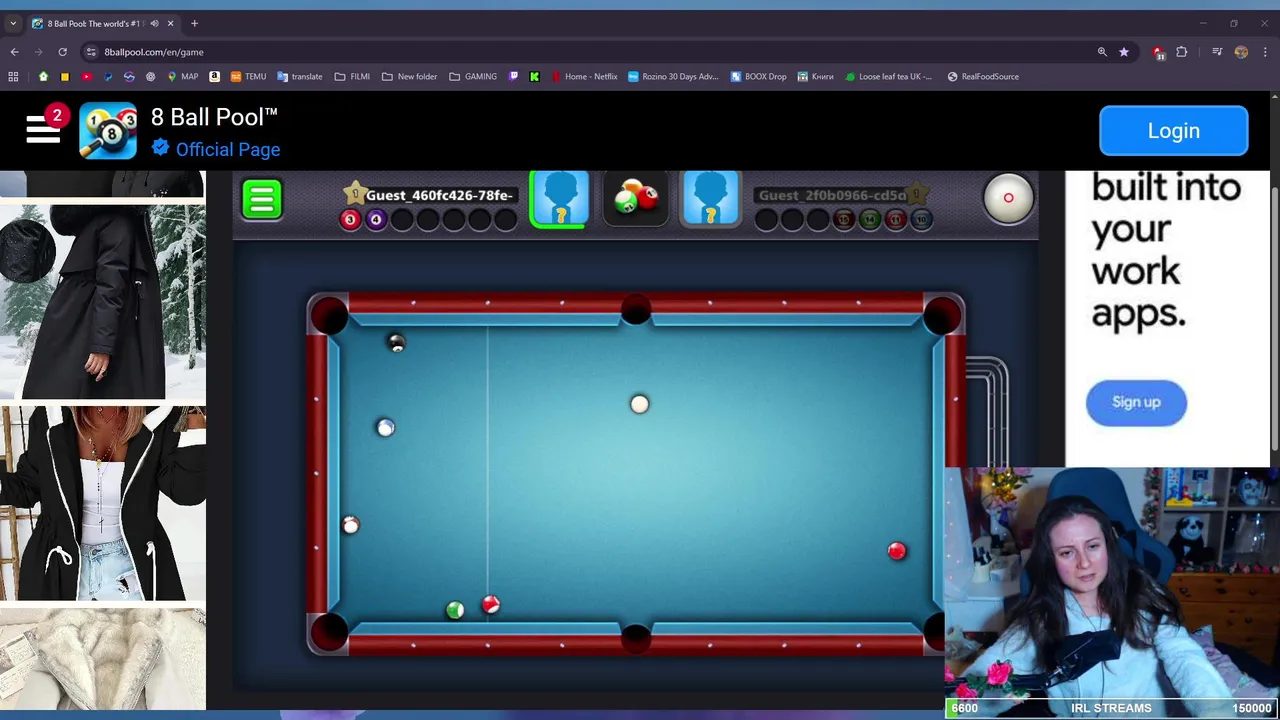Click the address bar with 8ballpool.com URL
The height and width of the screenshot is (720, 1280).
coord(590,52)
